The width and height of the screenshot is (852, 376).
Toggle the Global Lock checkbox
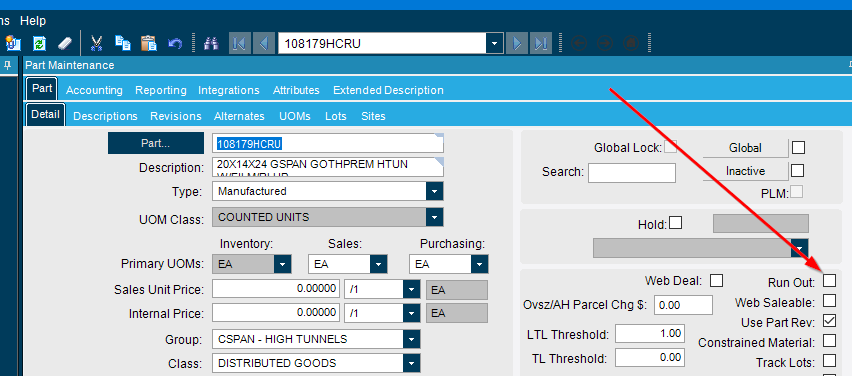[x=671, y=147]
